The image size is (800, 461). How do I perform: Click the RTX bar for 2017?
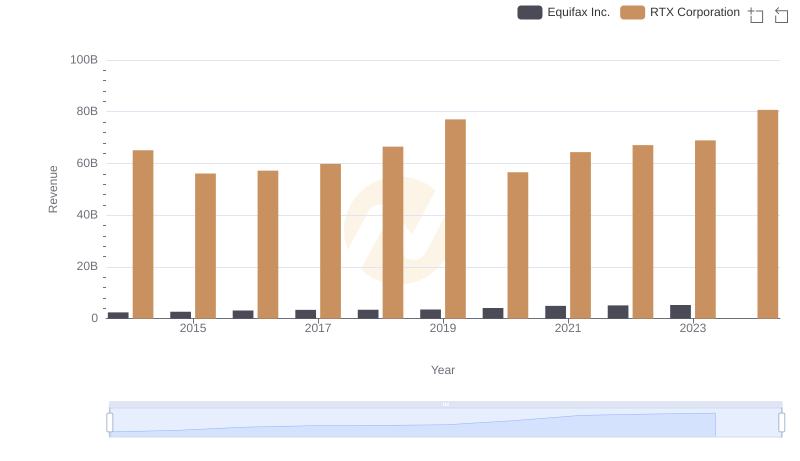[x=330, y=241]
